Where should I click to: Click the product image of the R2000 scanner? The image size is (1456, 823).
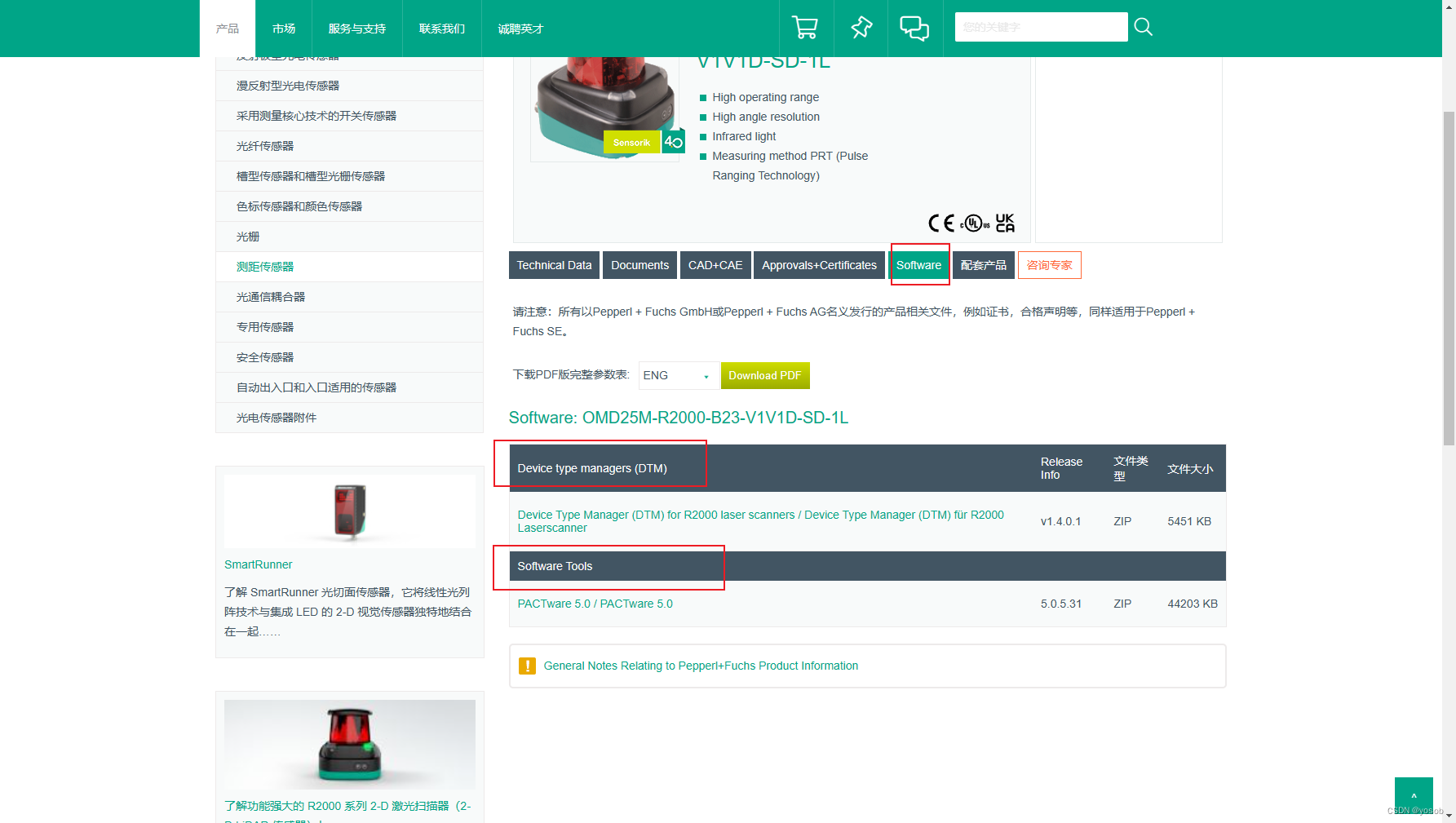click(x=604, y=108)
